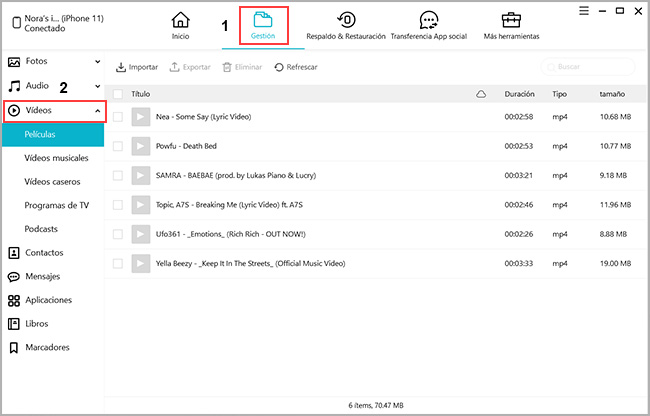Image resolution: width=650 pixels, height=416 pixels.
Task: Click size 19.00 MB in Yella Beezy row
Action: (x=616, y=264)
